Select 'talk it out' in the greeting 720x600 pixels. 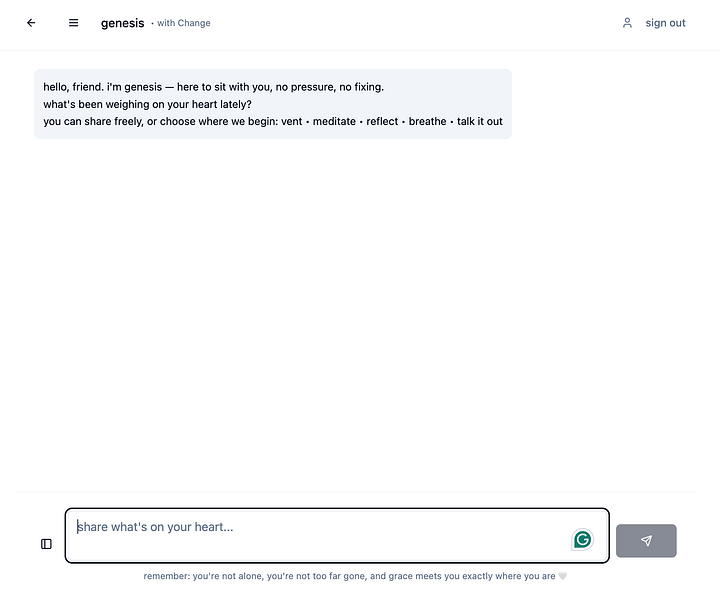[480, 121]
